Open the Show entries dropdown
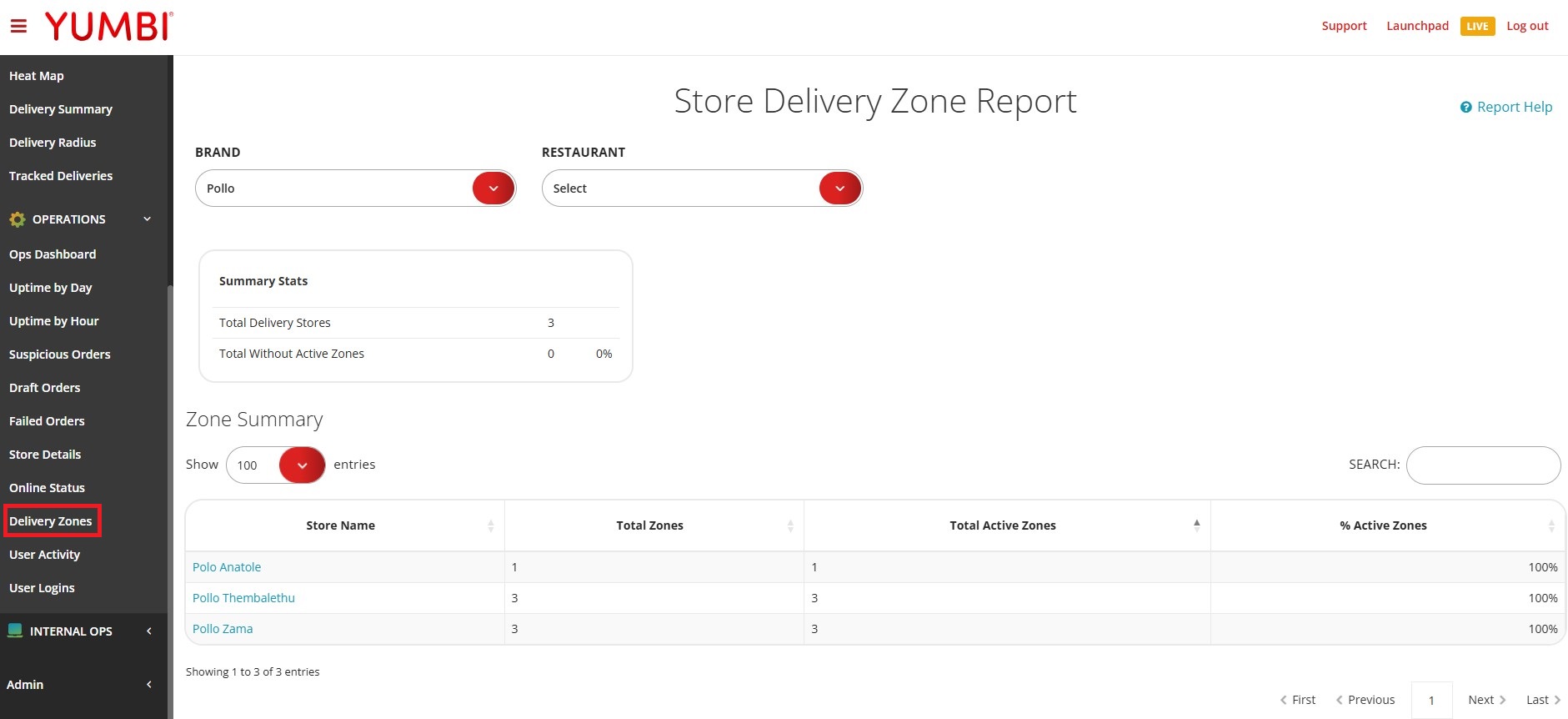This screenshot has height=719, width=1568. [276, 465]
